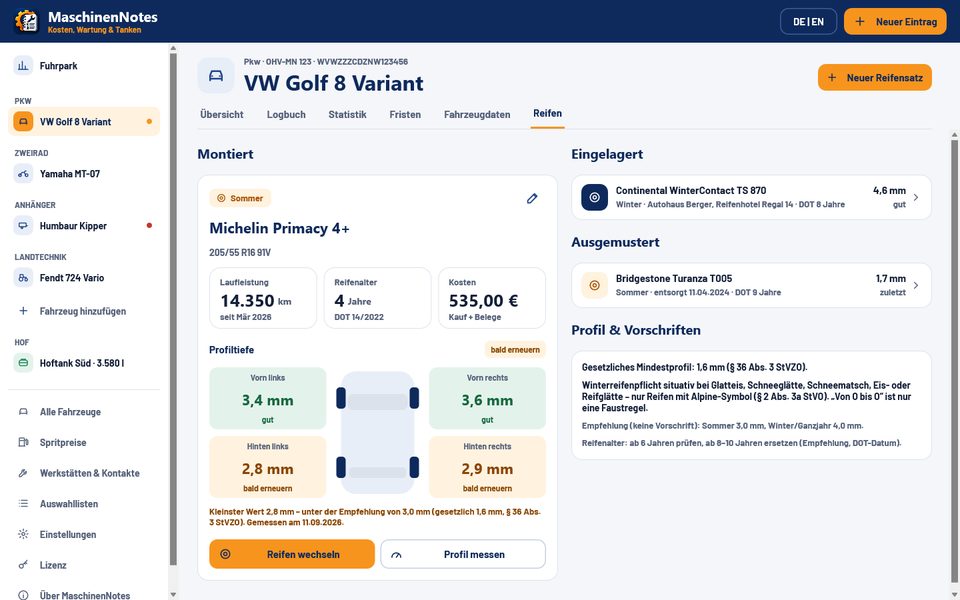960x600 pixels.
Task: Toggle the DE | EN language switch
Action: tap(808, 21)
